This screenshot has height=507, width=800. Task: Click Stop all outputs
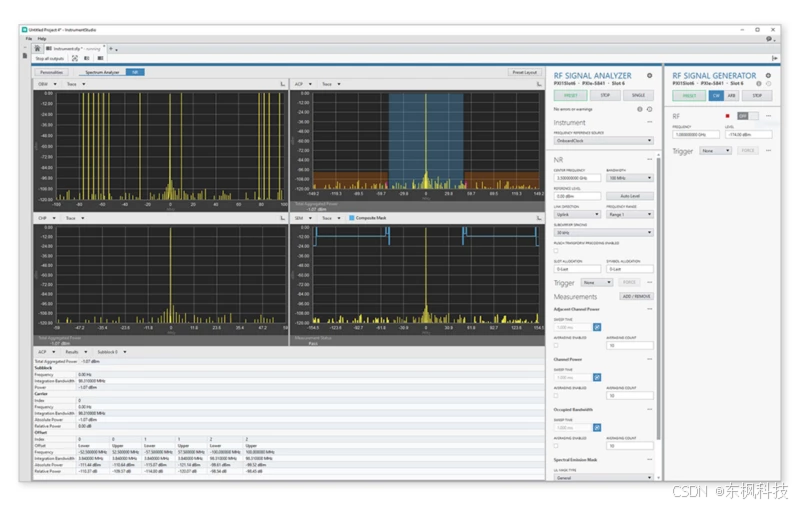tap(49, 58)
